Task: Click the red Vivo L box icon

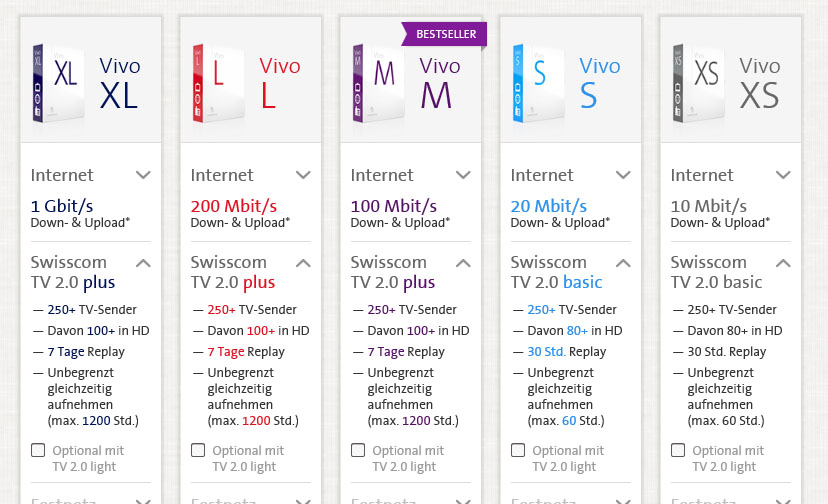Action: click(x=218, y=83)
